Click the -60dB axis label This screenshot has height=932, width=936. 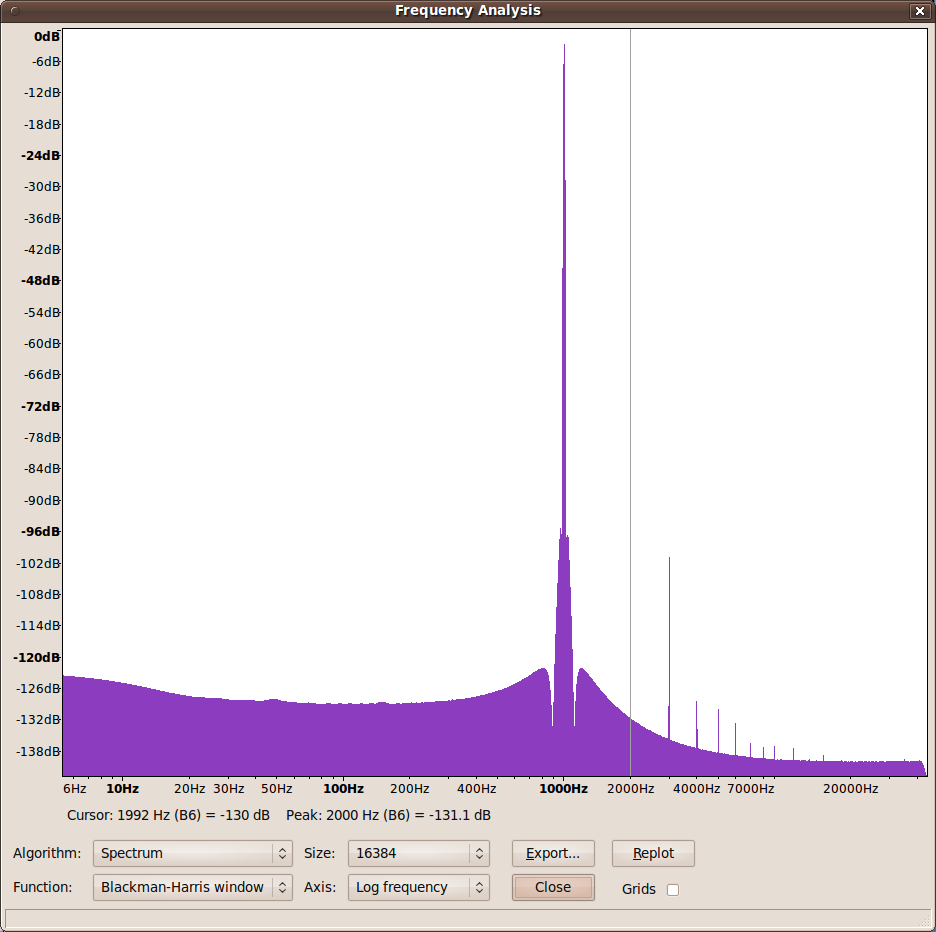(42, 343)
